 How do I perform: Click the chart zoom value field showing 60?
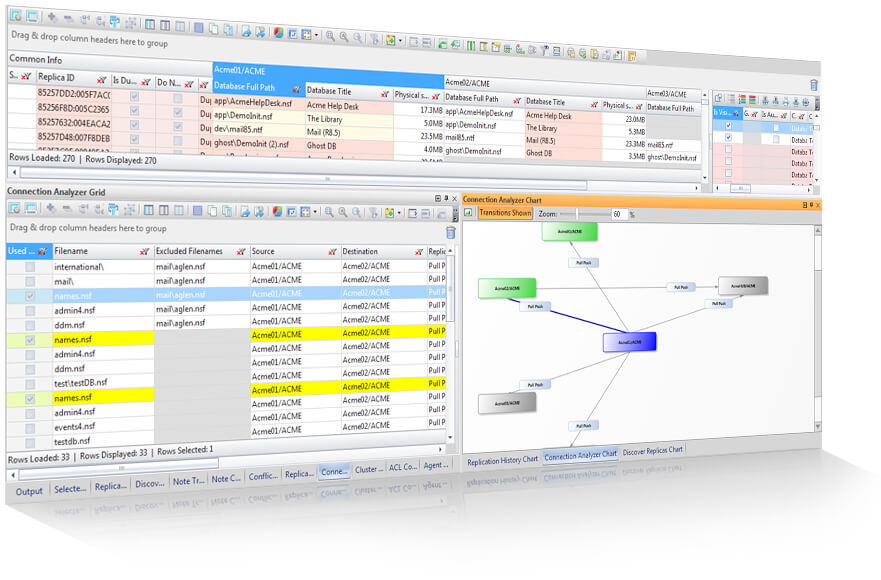(619, 214)
